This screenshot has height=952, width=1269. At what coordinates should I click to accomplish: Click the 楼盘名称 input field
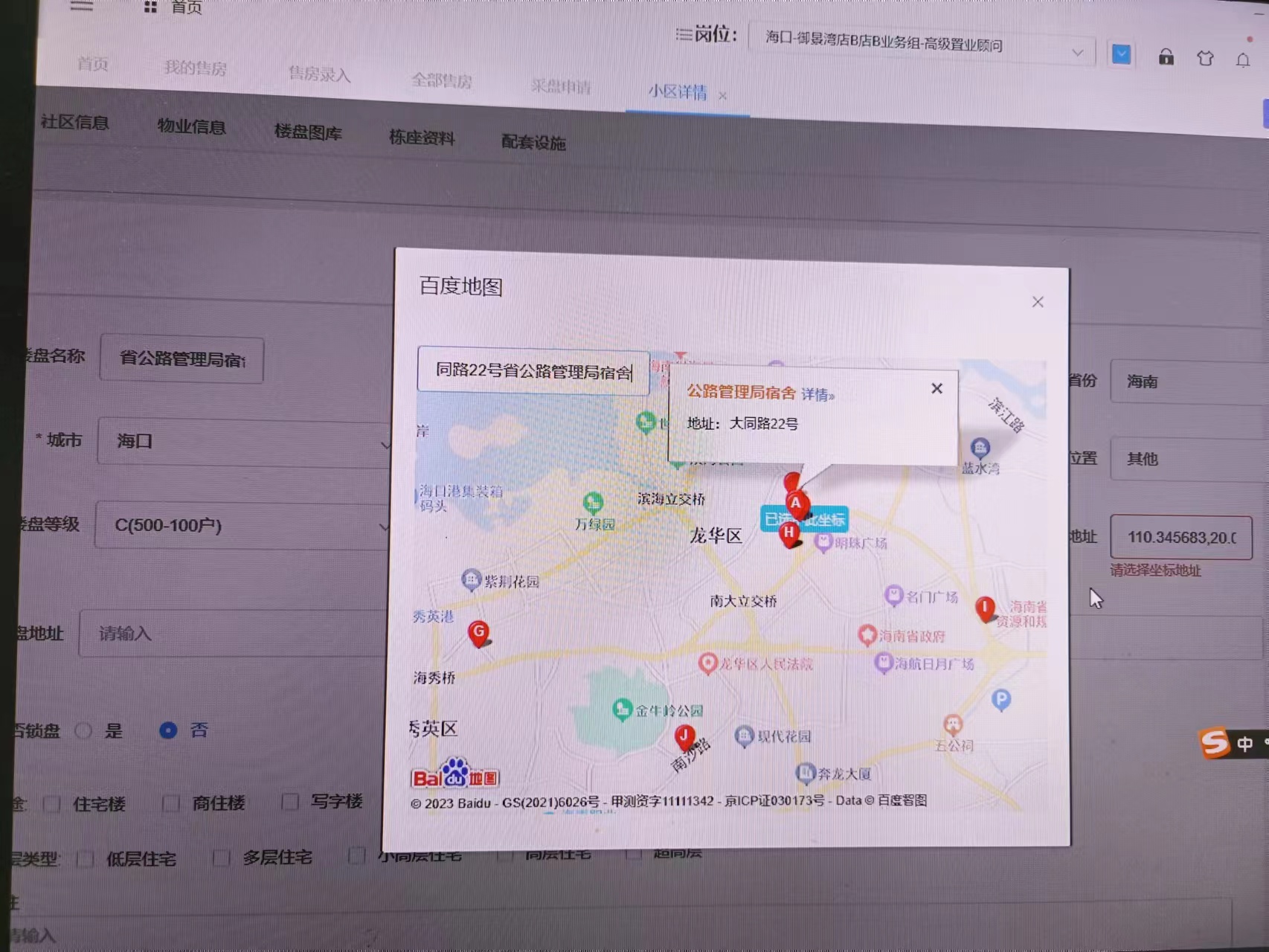[x=181, y=359]
